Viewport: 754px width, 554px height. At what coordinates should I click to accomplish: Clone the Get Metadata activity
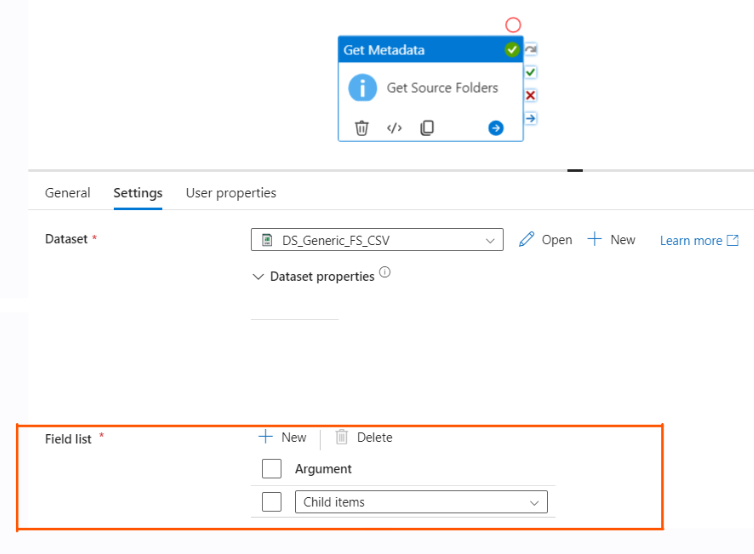coord(427,128)
